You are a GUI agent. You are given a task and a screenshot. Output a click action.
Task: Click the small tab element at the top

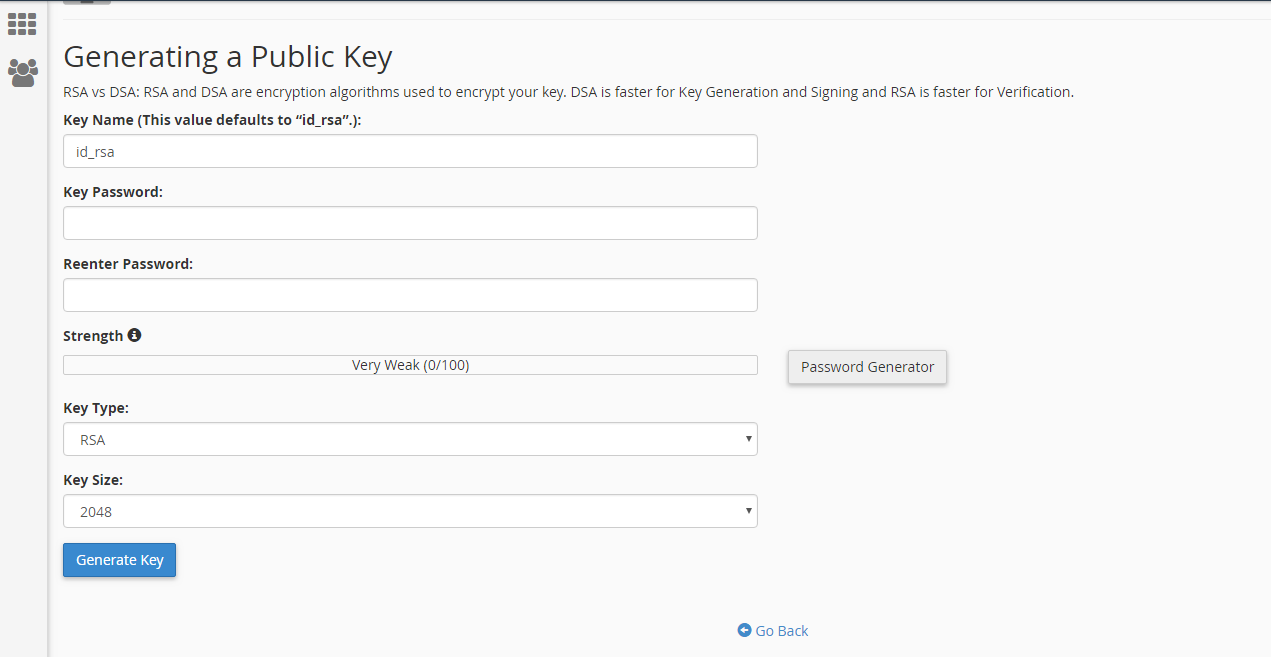coord(85,2)
